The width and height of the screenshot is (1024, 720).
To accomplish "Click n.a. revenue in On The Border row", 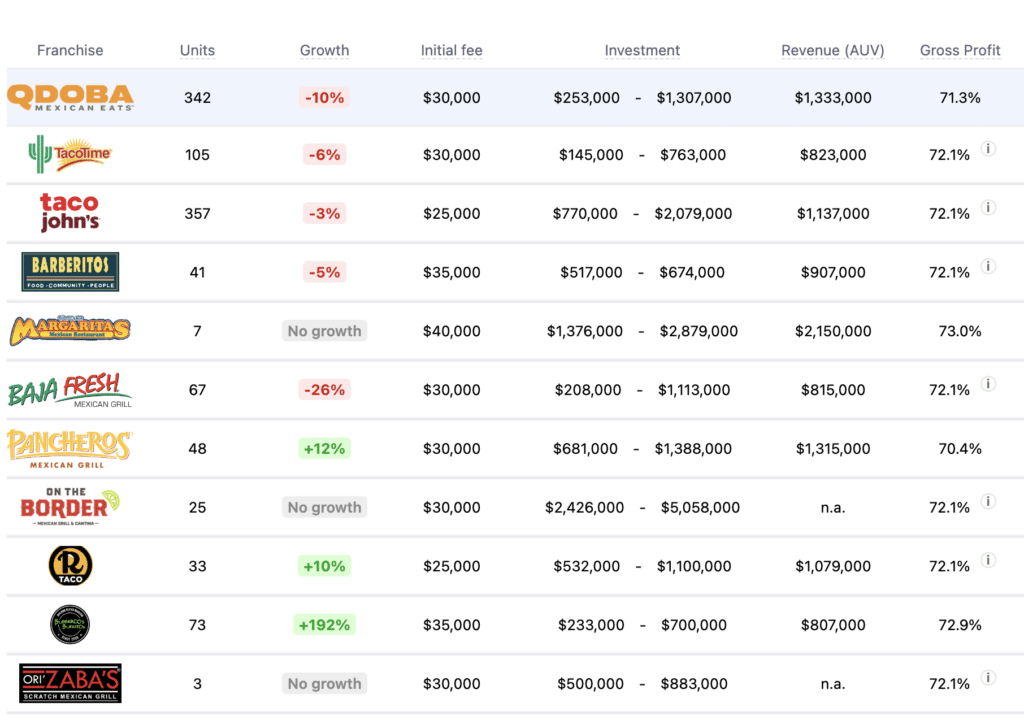I will pos(833,508).
